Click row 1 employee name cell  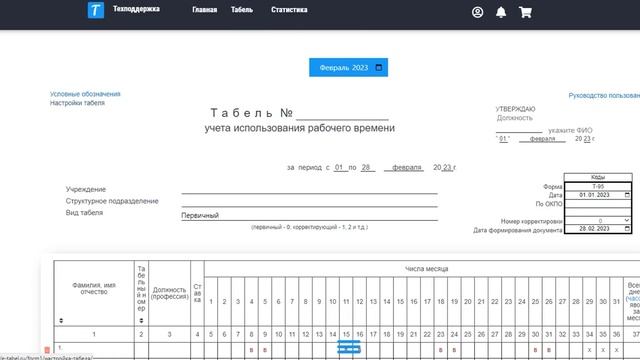point(94,350)
